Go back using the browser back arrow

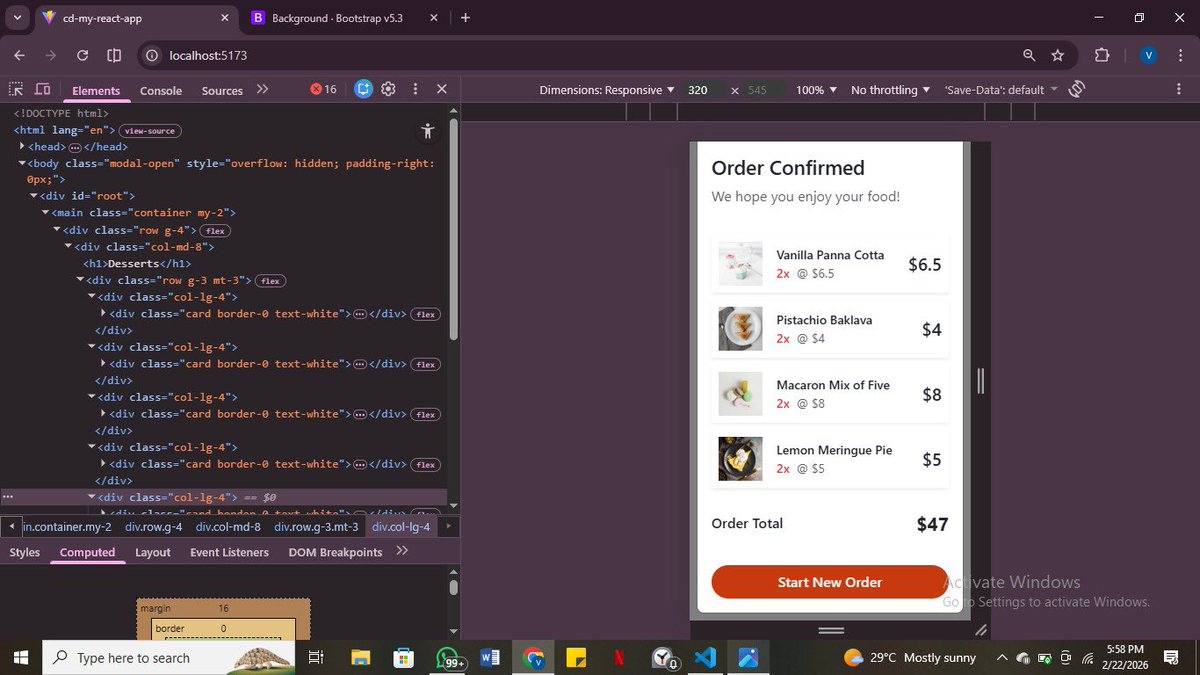(21, 55)
